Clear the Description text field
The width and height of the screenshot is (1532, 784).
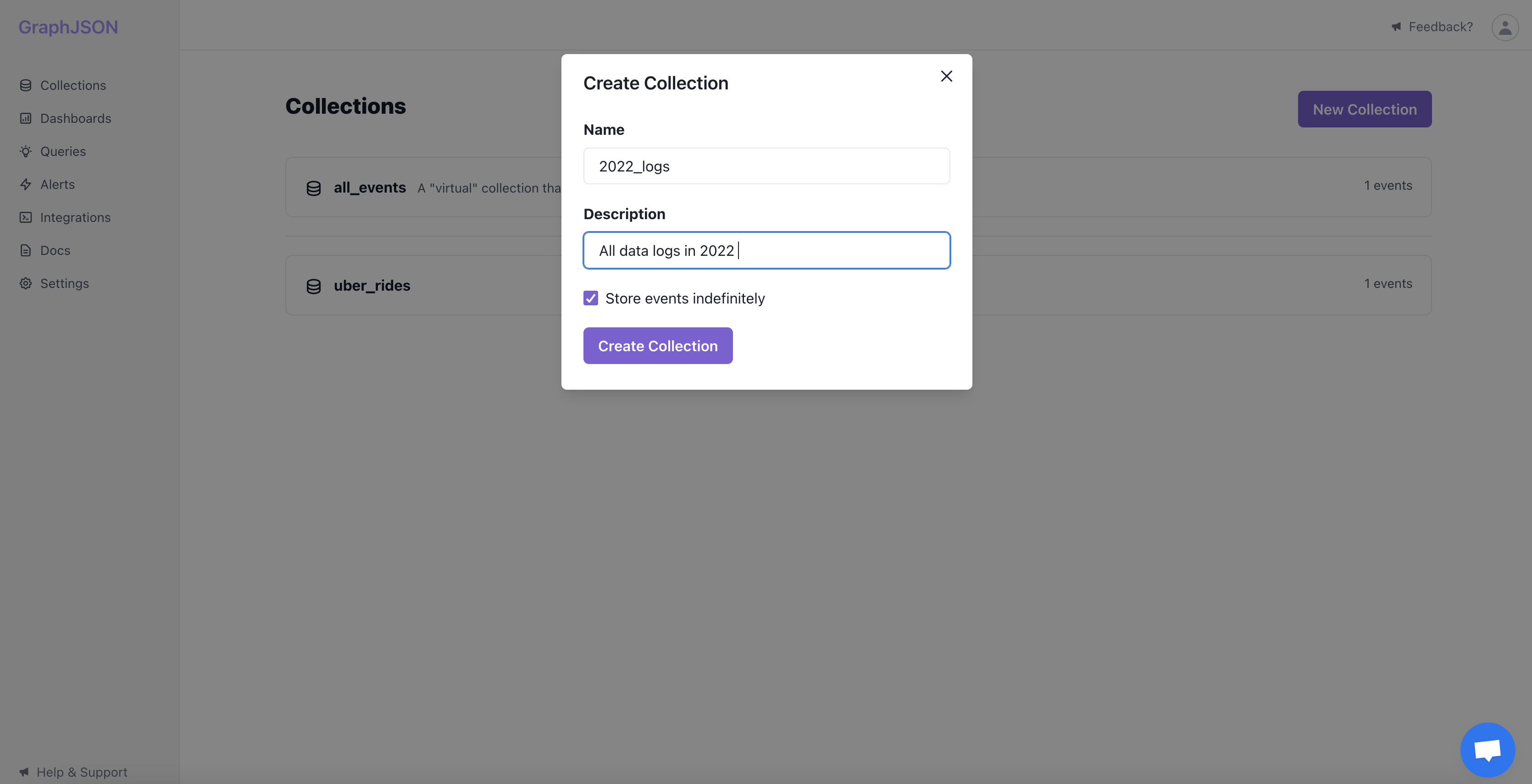766,250
